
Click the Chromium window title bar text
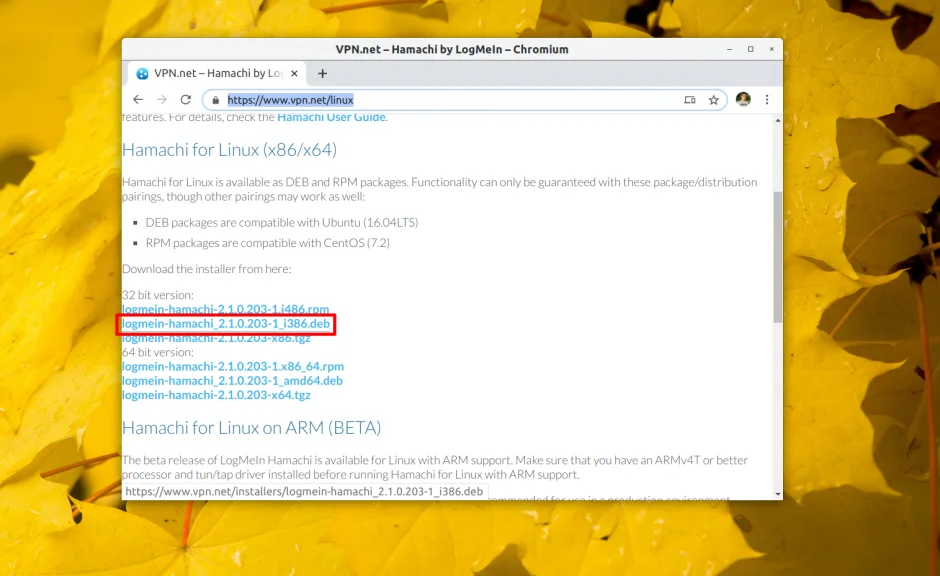pyautogui.click(x=452, y=49)
